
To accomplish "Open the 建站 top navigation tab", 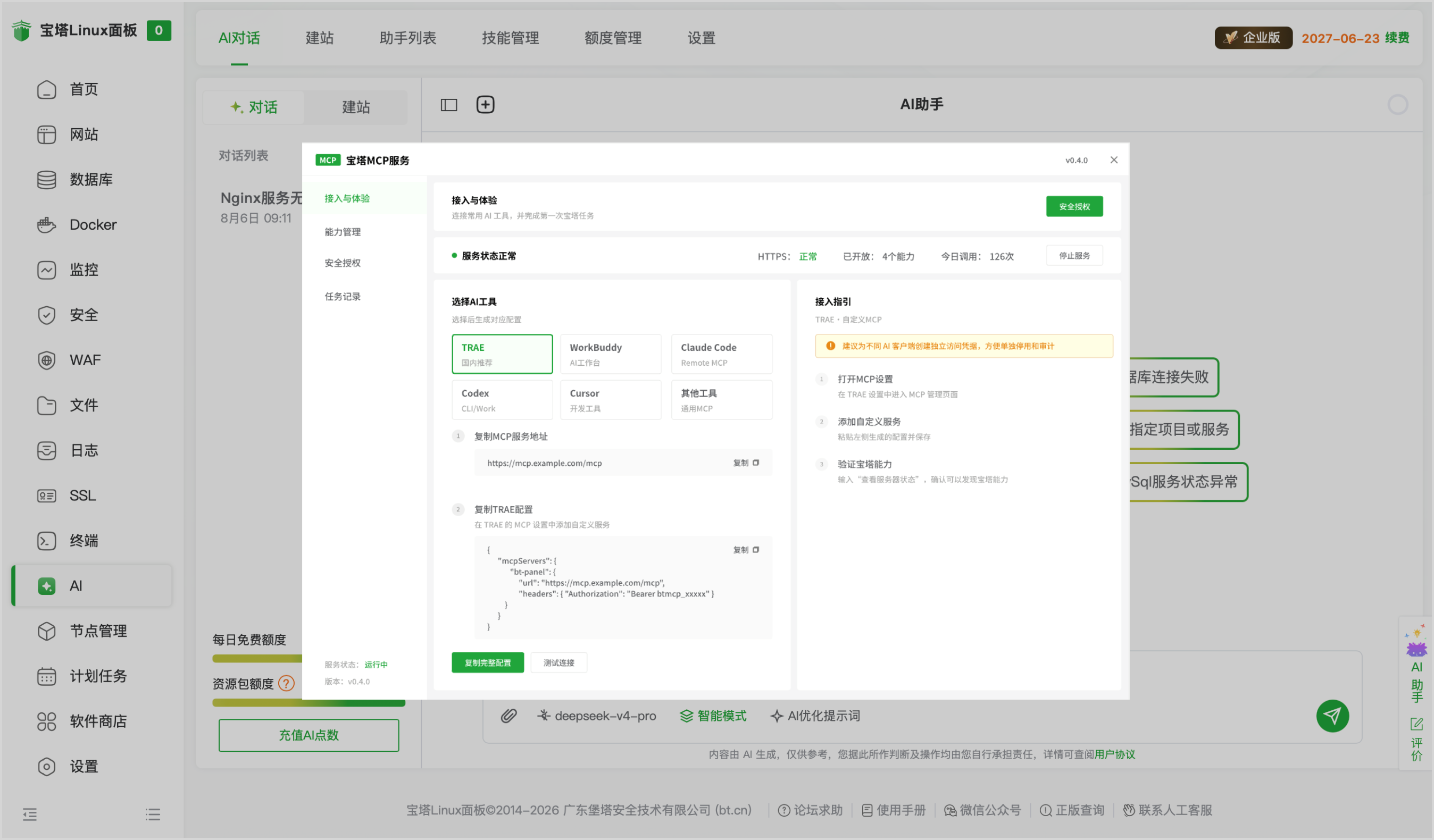I will pos(320,38).
